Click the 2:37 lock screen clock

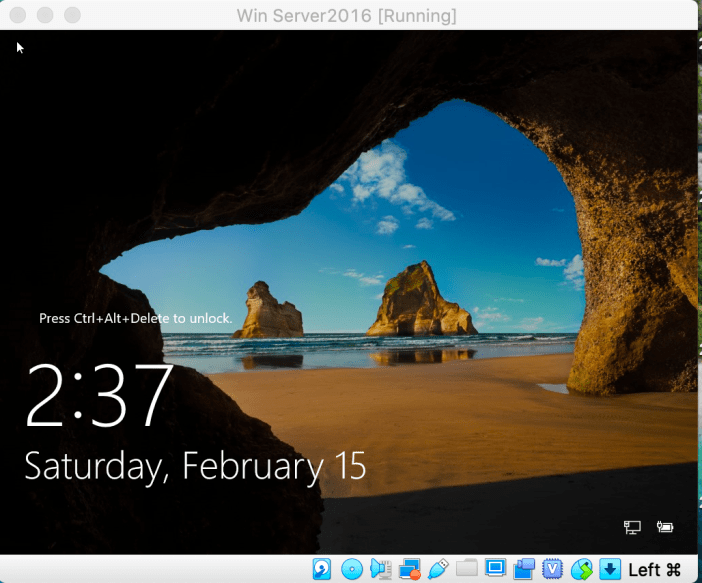click(x=99, y=395)
